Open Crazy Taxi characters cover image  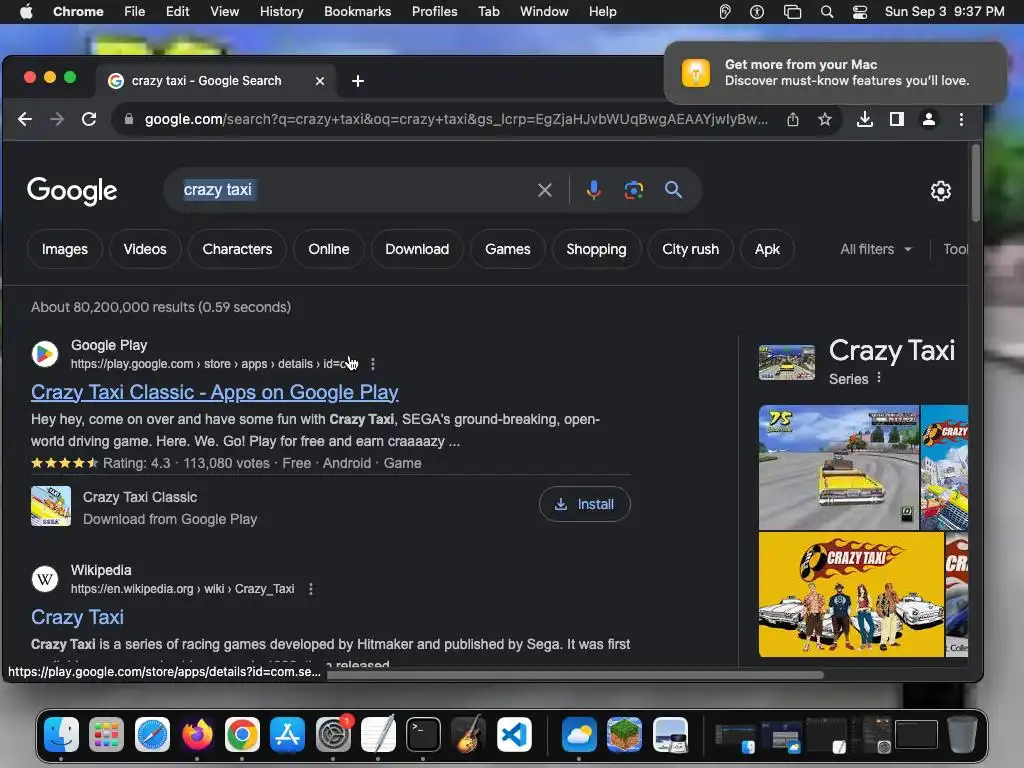[x=851, y=594]
